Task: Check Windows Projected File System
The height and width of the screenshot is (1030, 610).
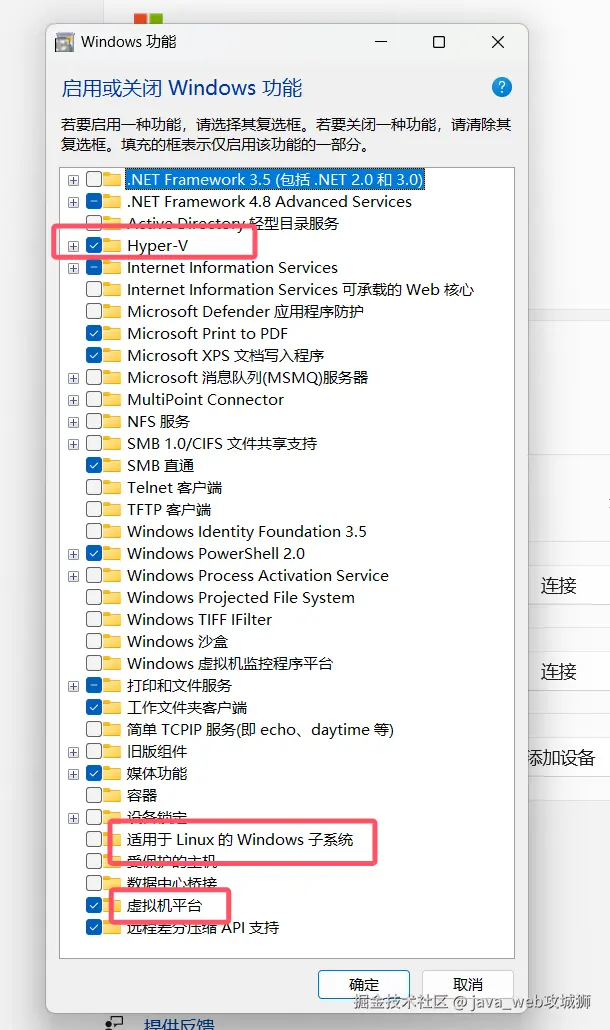Action: [94, 597]
